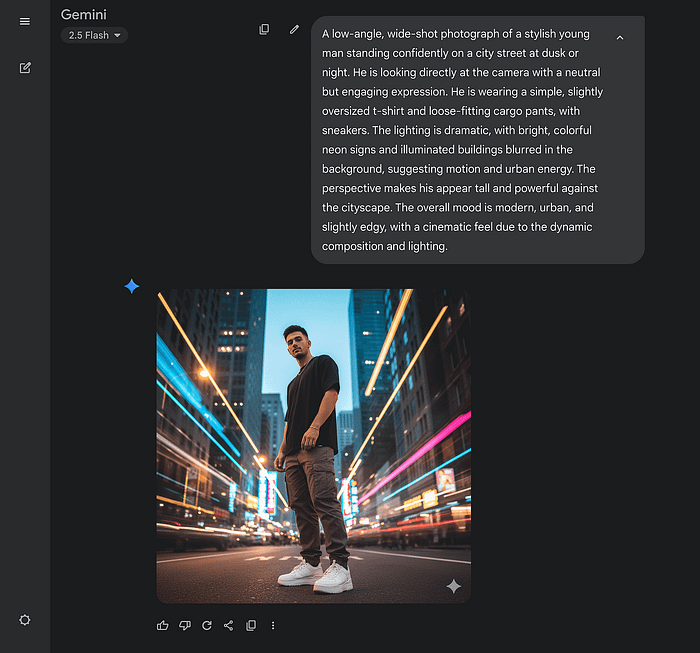This screenshot has height=653, width=700.
Task: Copy the prompt text using the copy icon
Action: click(264, 30)
